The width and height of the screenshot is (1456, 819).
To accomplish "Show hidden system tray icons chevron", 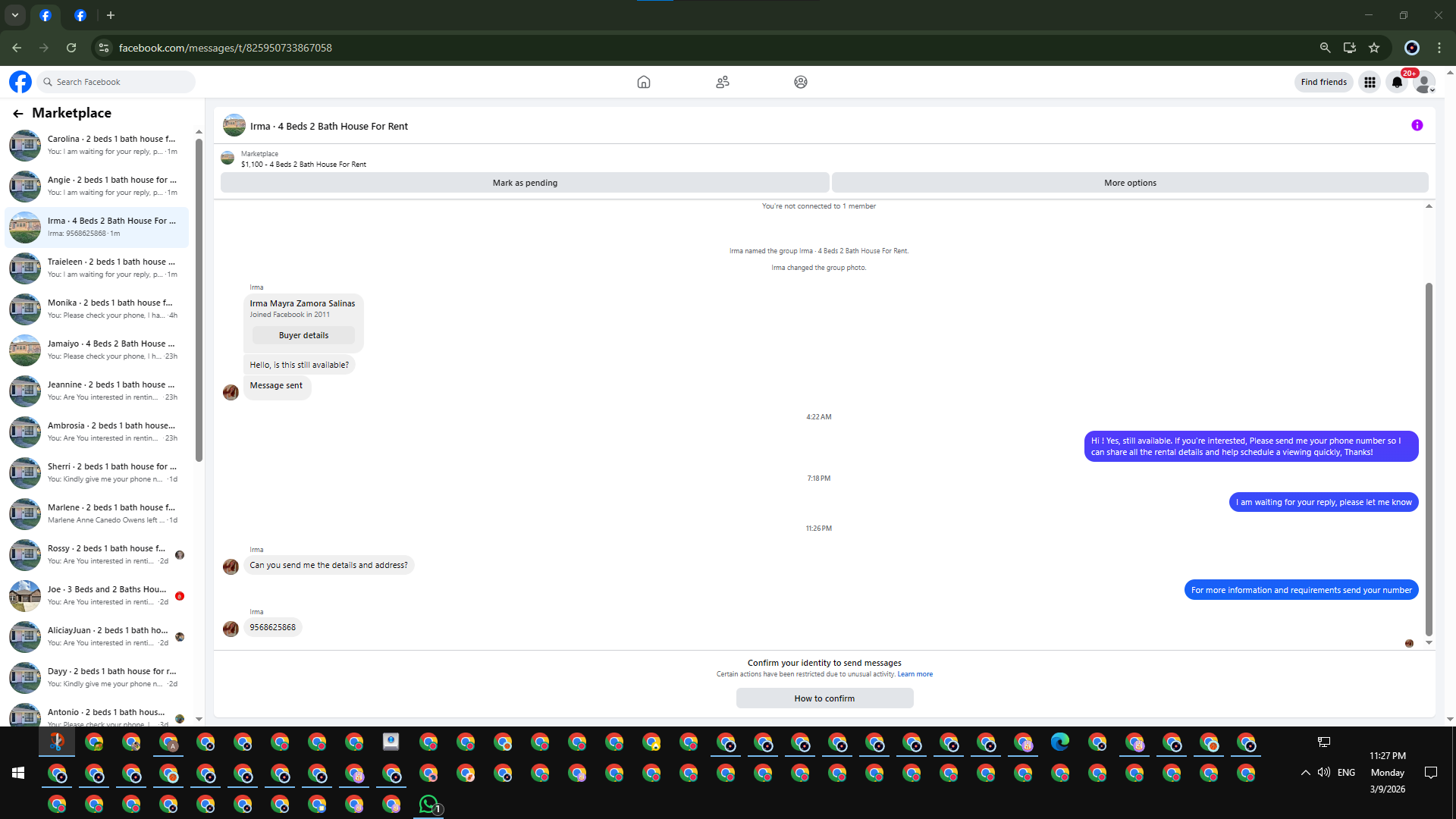I will tap(1305, 773).
